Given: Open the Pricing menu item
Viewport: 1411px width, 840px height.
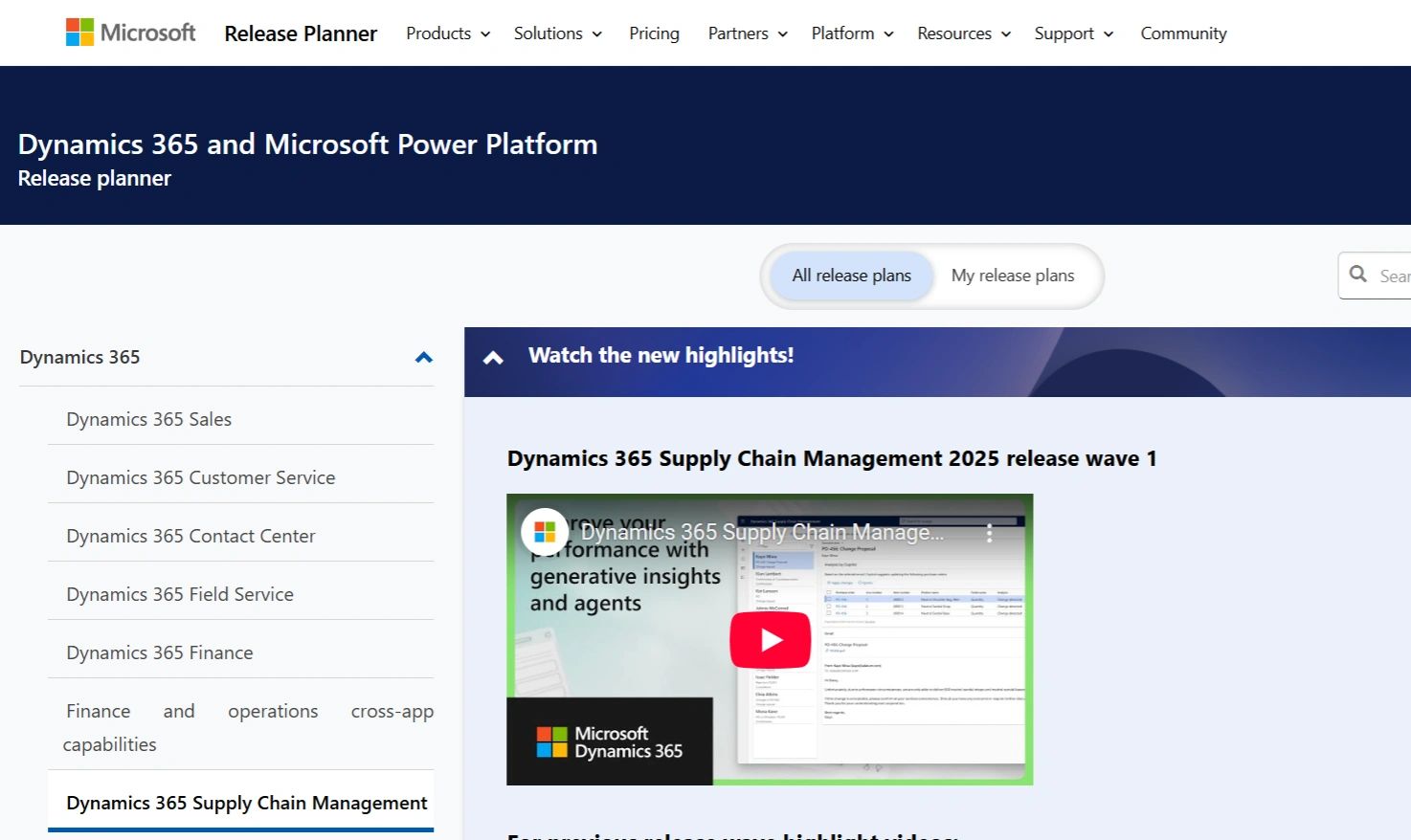Looking at the screenshot, I should (654, 33).
